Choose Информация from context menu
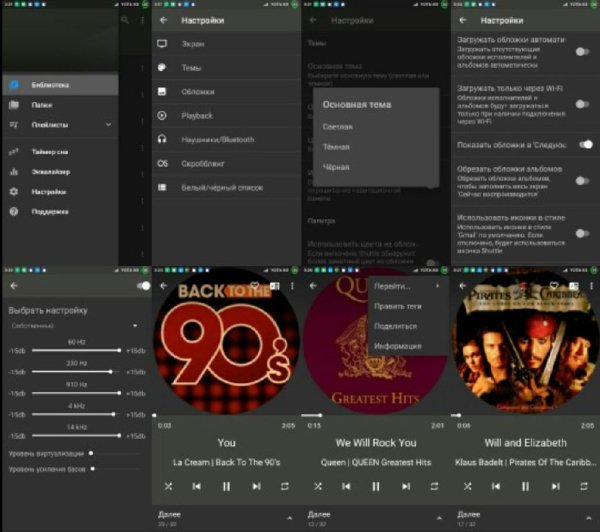This screenshot has width=600, height=532. (x=408, y=346)
